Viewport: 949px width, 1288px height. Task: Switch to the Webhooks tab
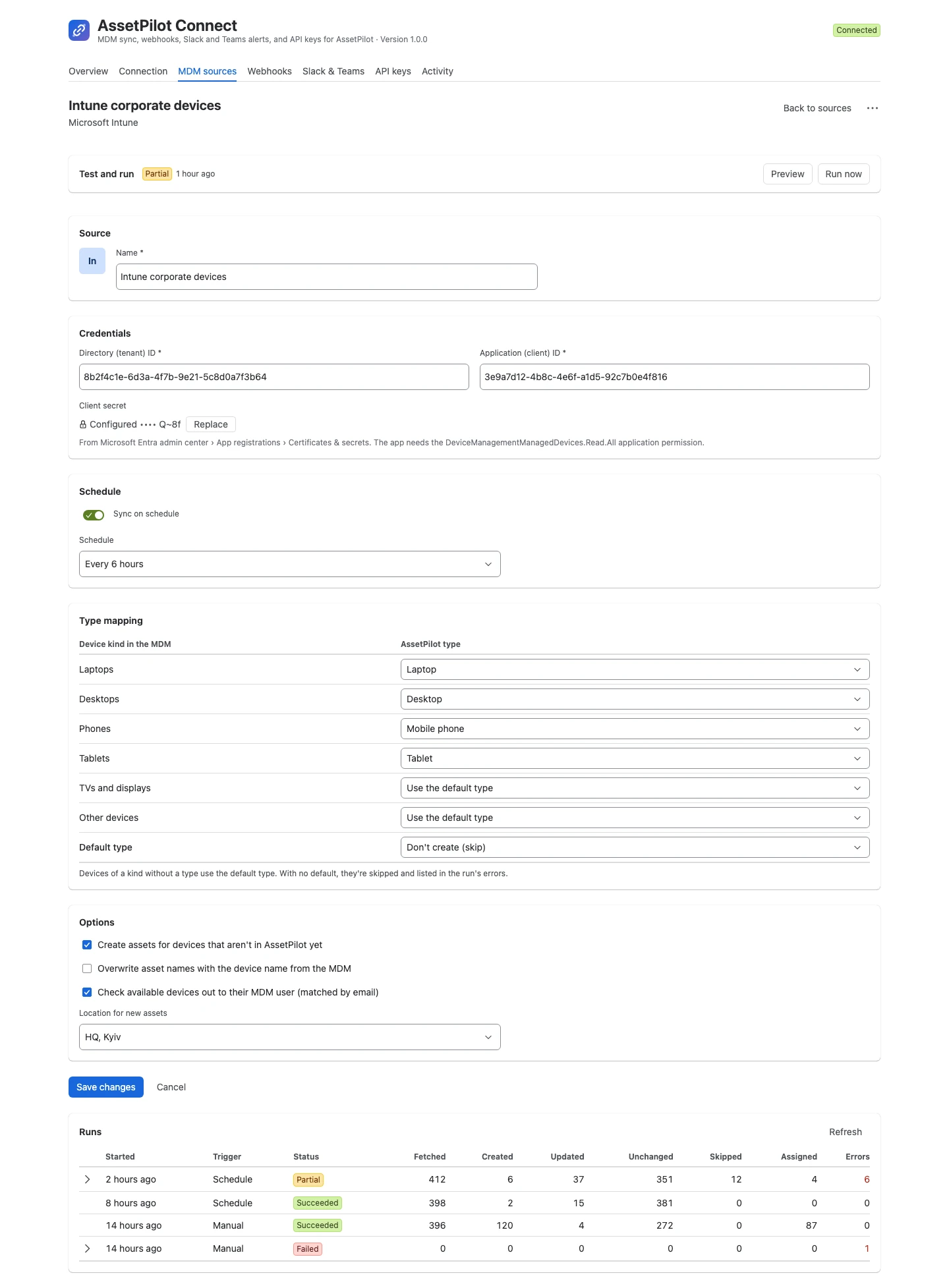click(270, 71)
